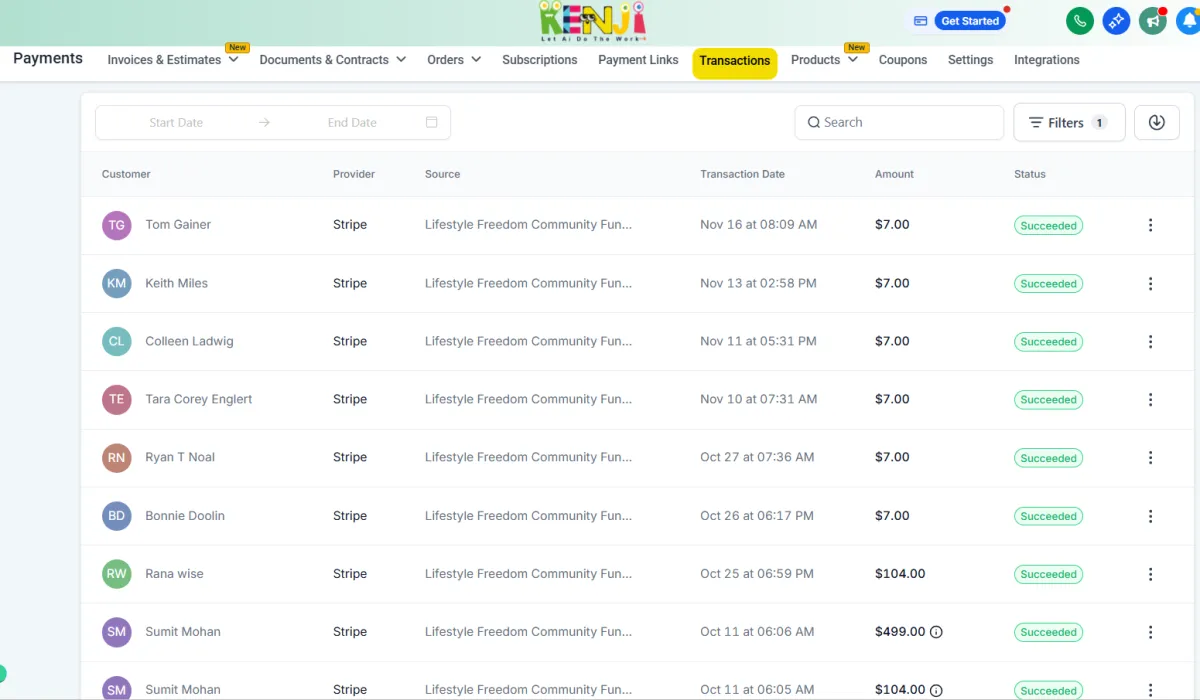Click the Kenji logo in header
The height and width of the screenshot is (700, 1200).
click(592, 22)
